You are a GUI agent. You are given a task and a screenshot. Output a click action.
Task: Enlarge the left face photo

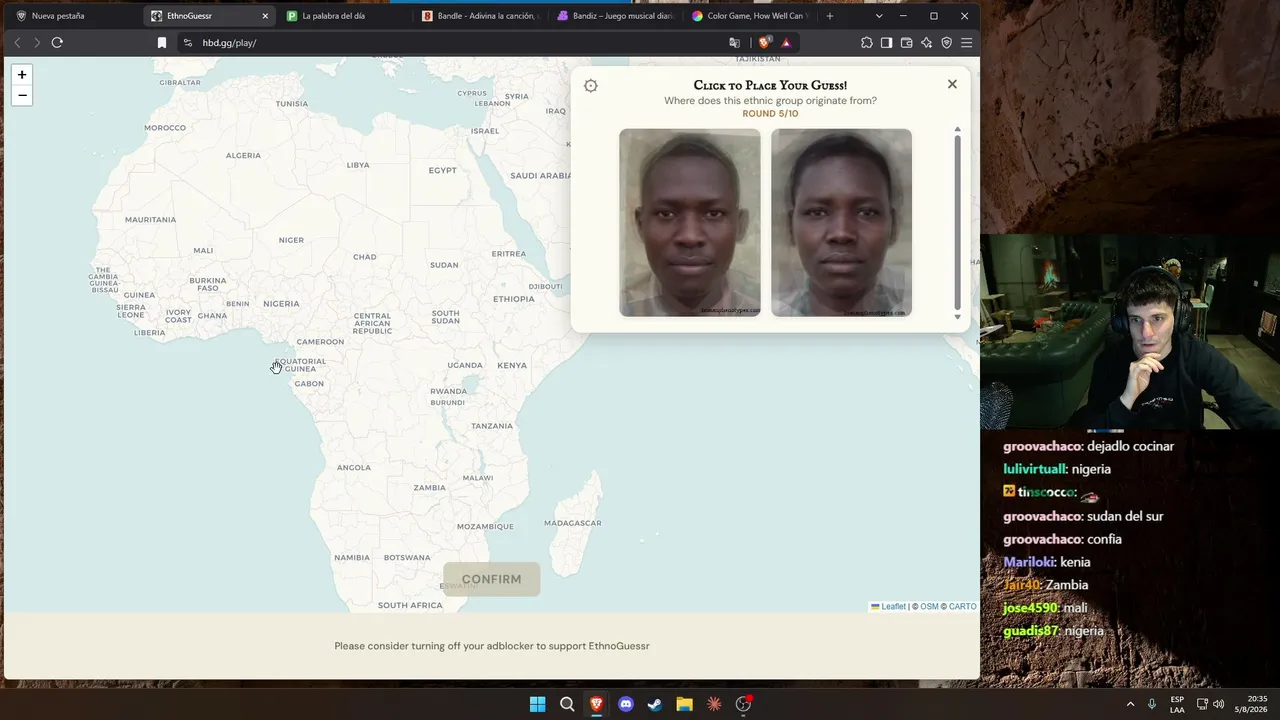coord(690,222)
